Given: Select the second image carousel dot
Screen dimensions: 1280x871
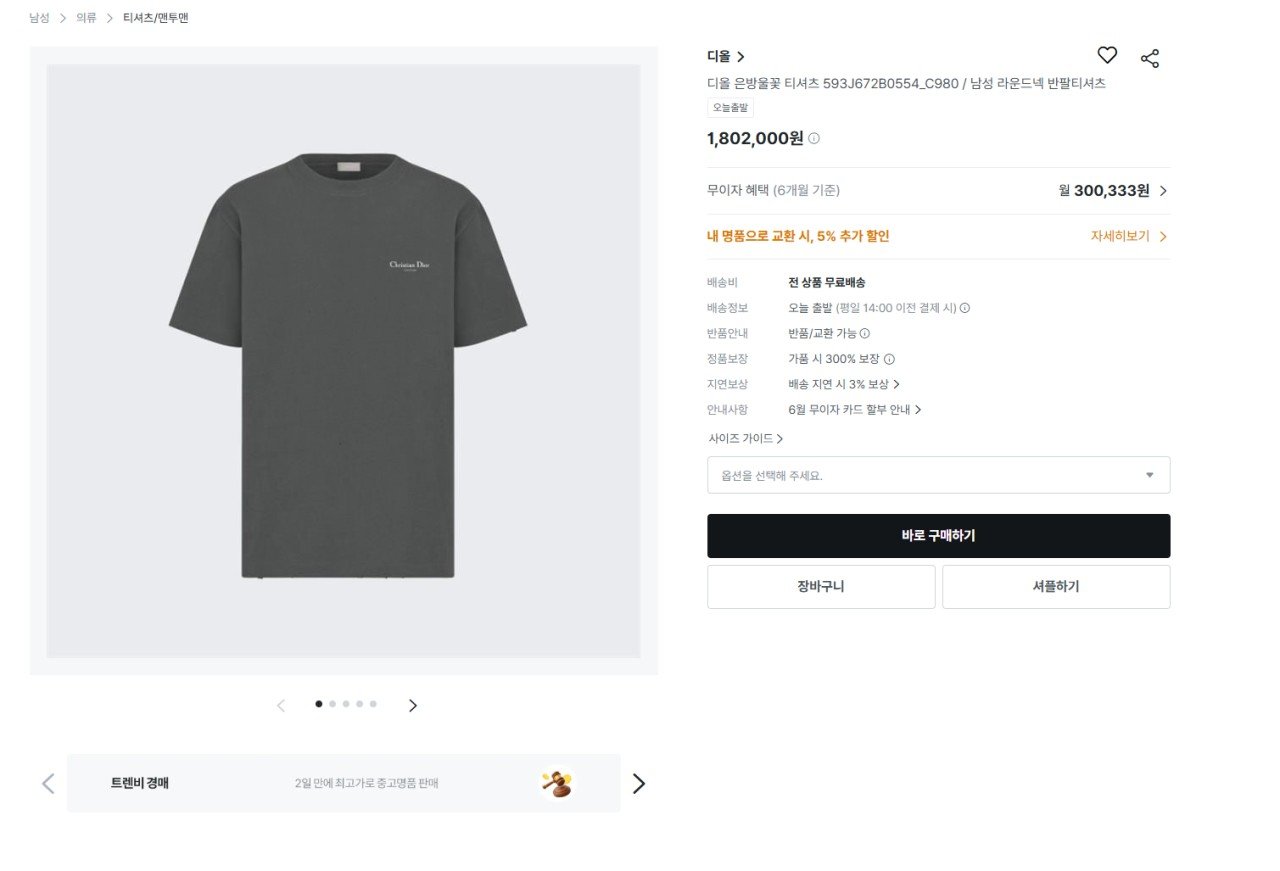Looking at the screenshot, I should tap(332, 704).
